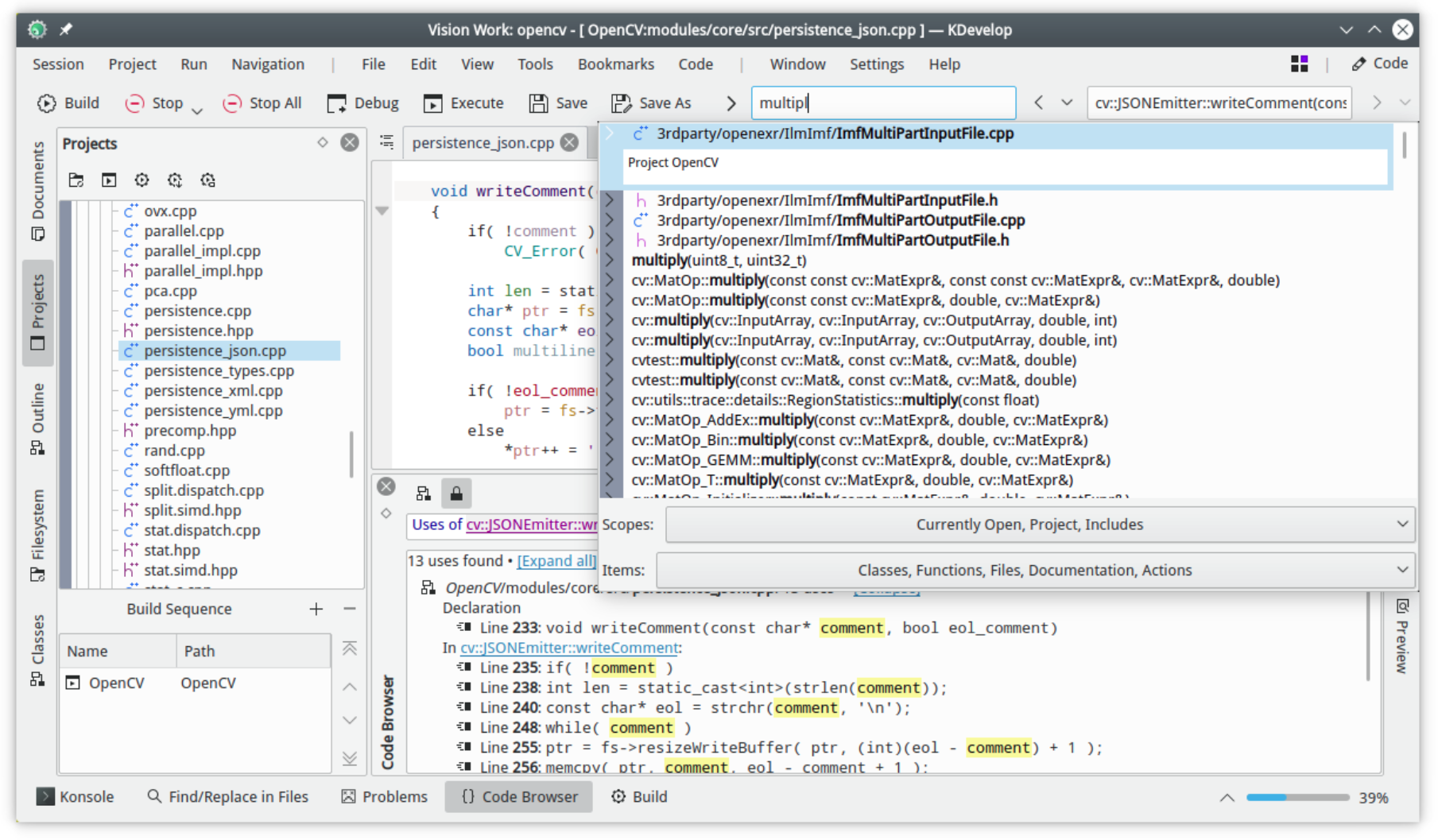This screenshot has height=840, width=1438.
Task: Move build item down arrow
Action: pos(350,720)
